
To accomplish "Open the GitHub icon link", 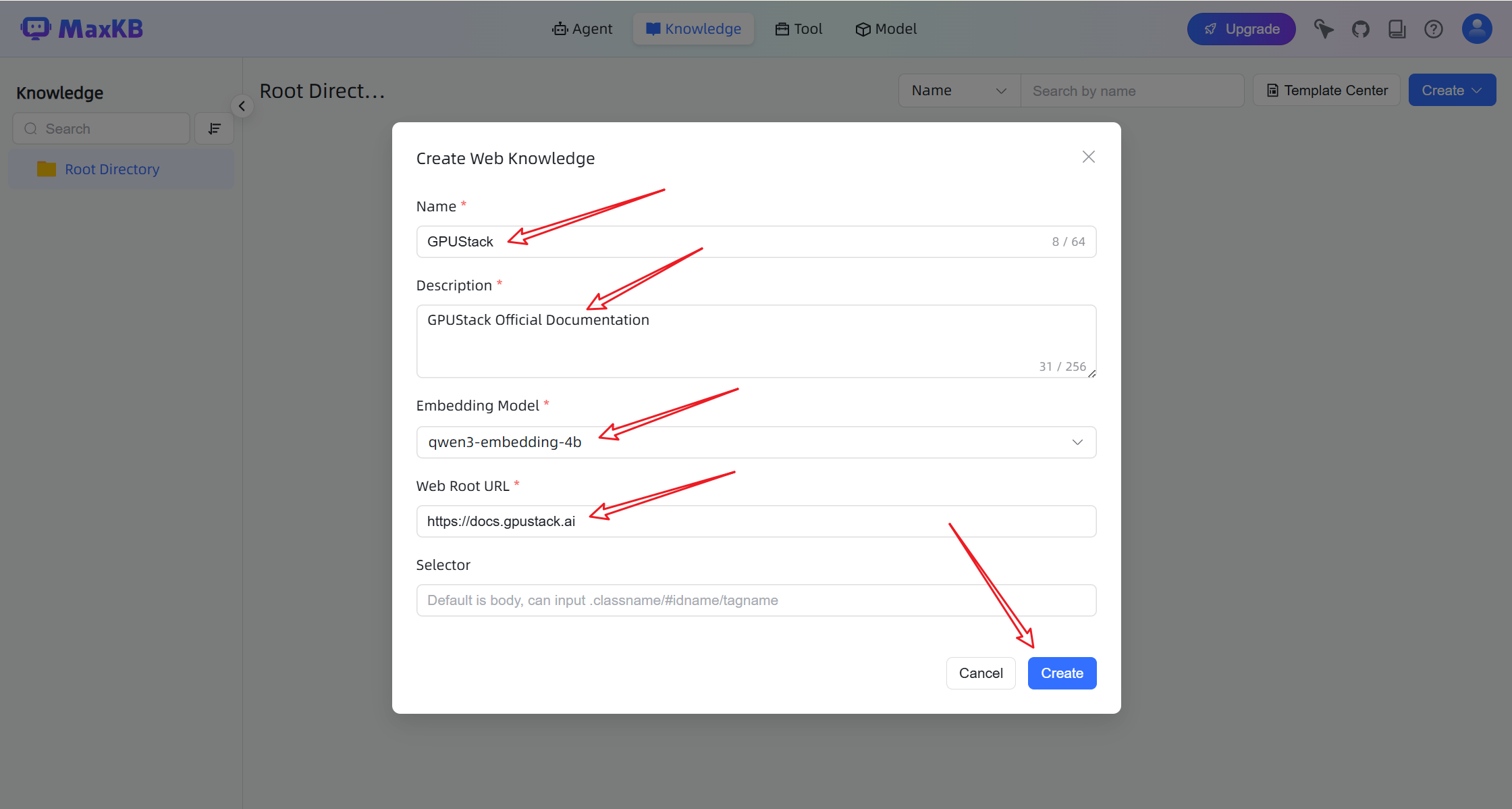I will 1360,29.
